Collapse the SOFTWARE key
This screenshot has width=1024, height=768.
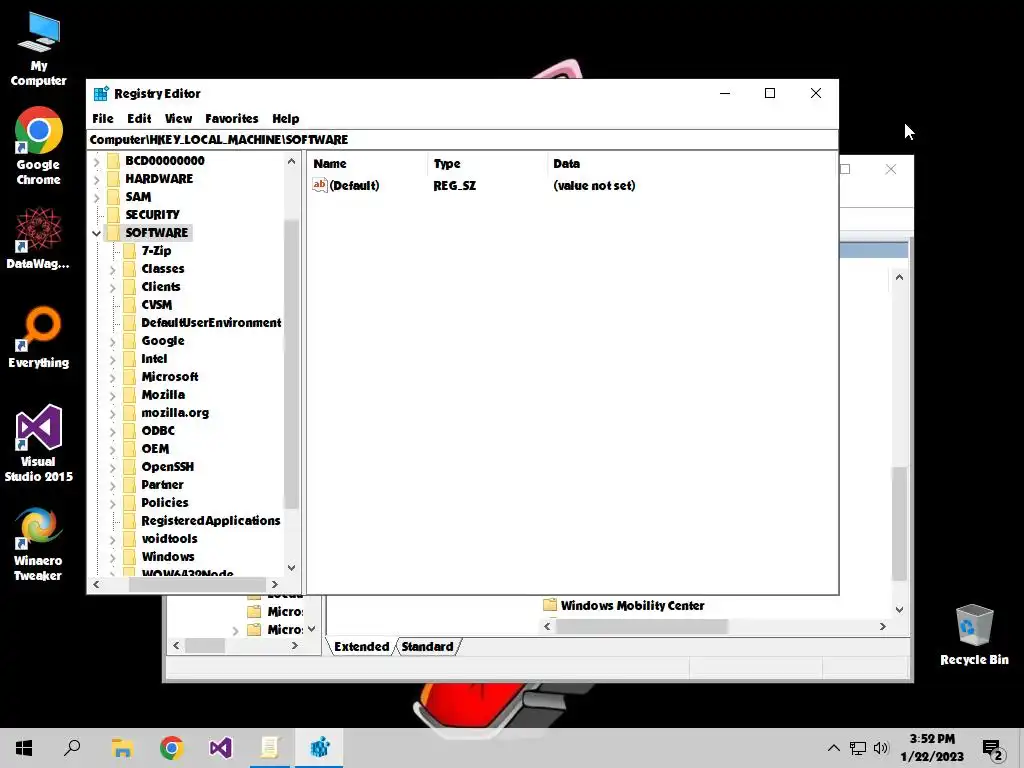97,233
